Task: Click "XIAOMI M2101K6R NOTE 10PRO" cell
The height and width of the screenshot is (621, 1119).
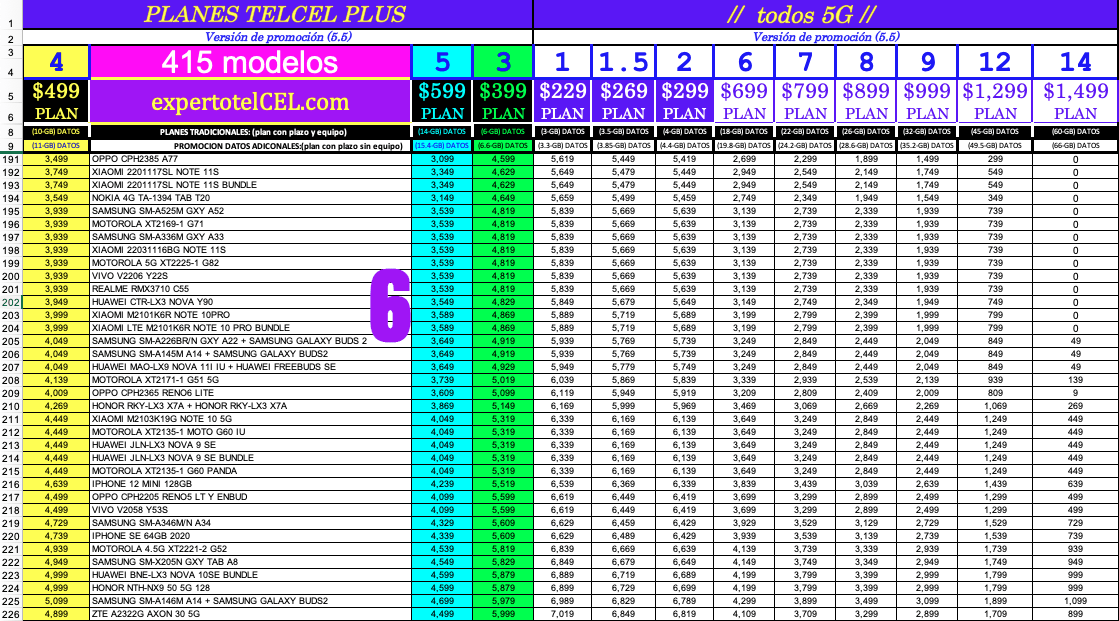Action: 250,315
